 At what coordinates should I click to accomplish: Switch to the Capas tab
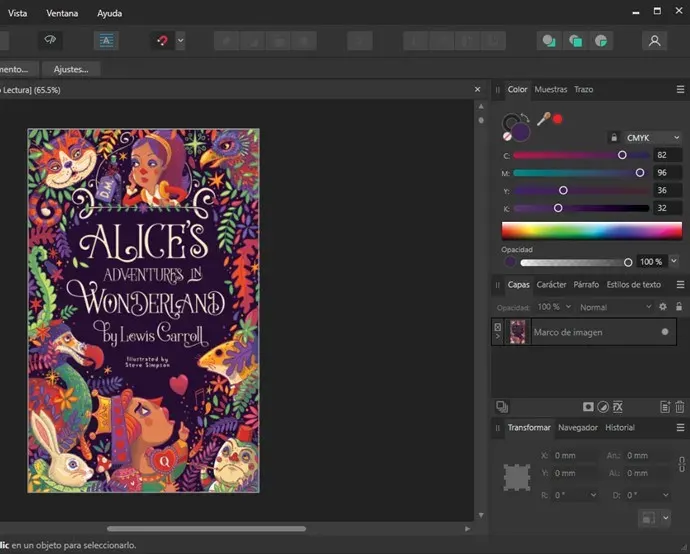click(518, 285)
